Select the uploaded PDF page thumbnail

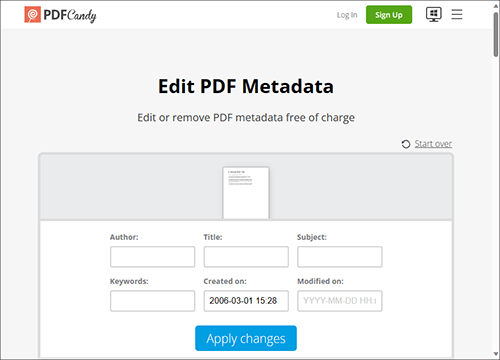246,193
